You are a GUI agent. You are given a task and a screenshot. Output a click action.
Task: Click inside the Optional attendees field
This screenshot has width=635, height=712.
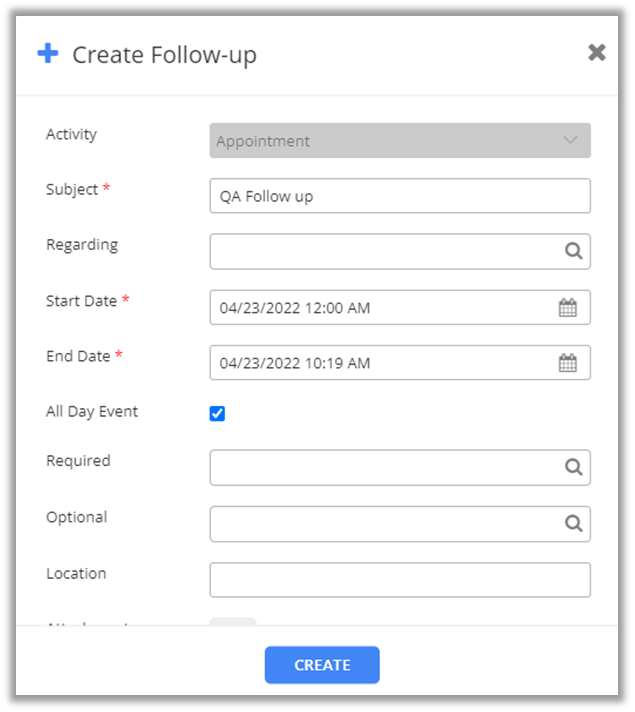[385, 523]
